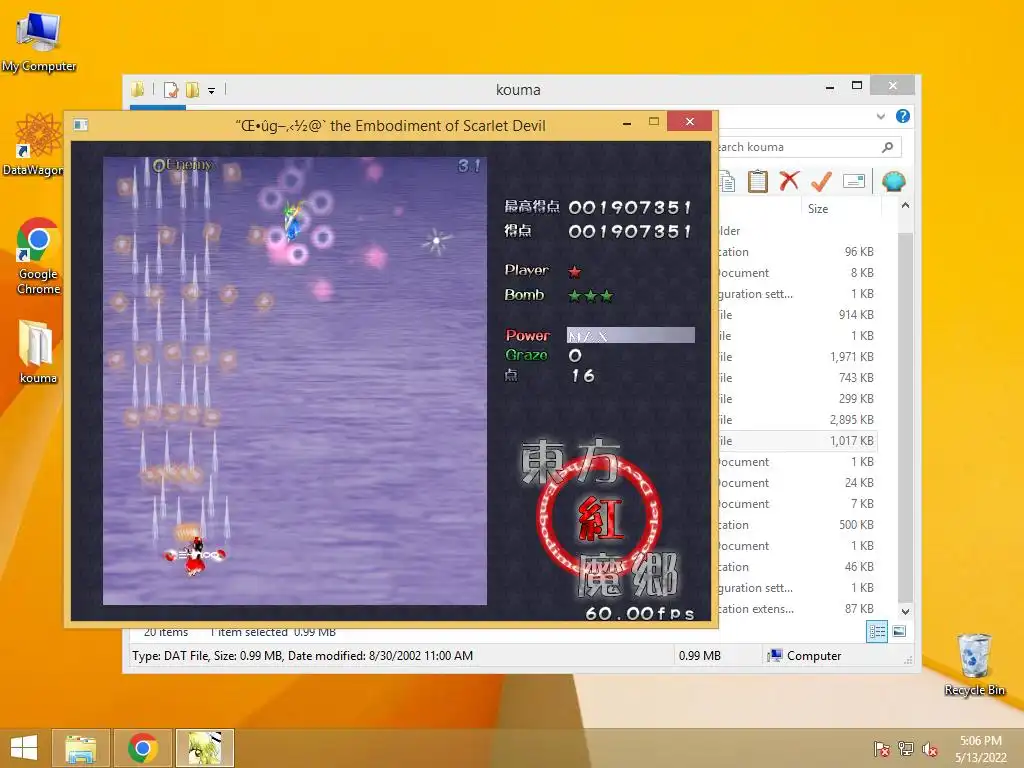Select the application row sized 500 KB
Screen dimensions: 1024x768
(x=797, y=524)
